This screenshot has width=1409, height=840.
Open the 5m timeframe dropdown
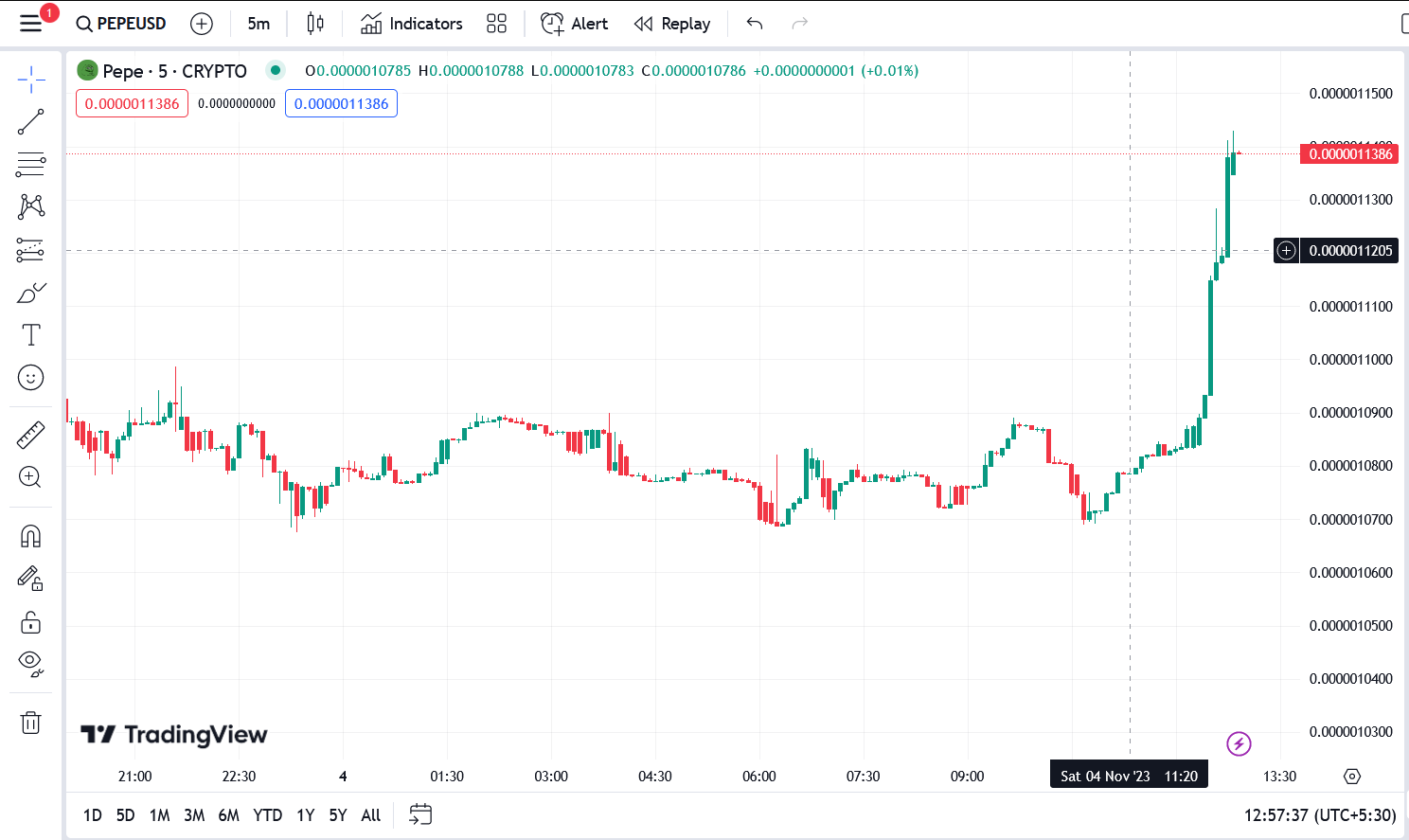(259, 24)
